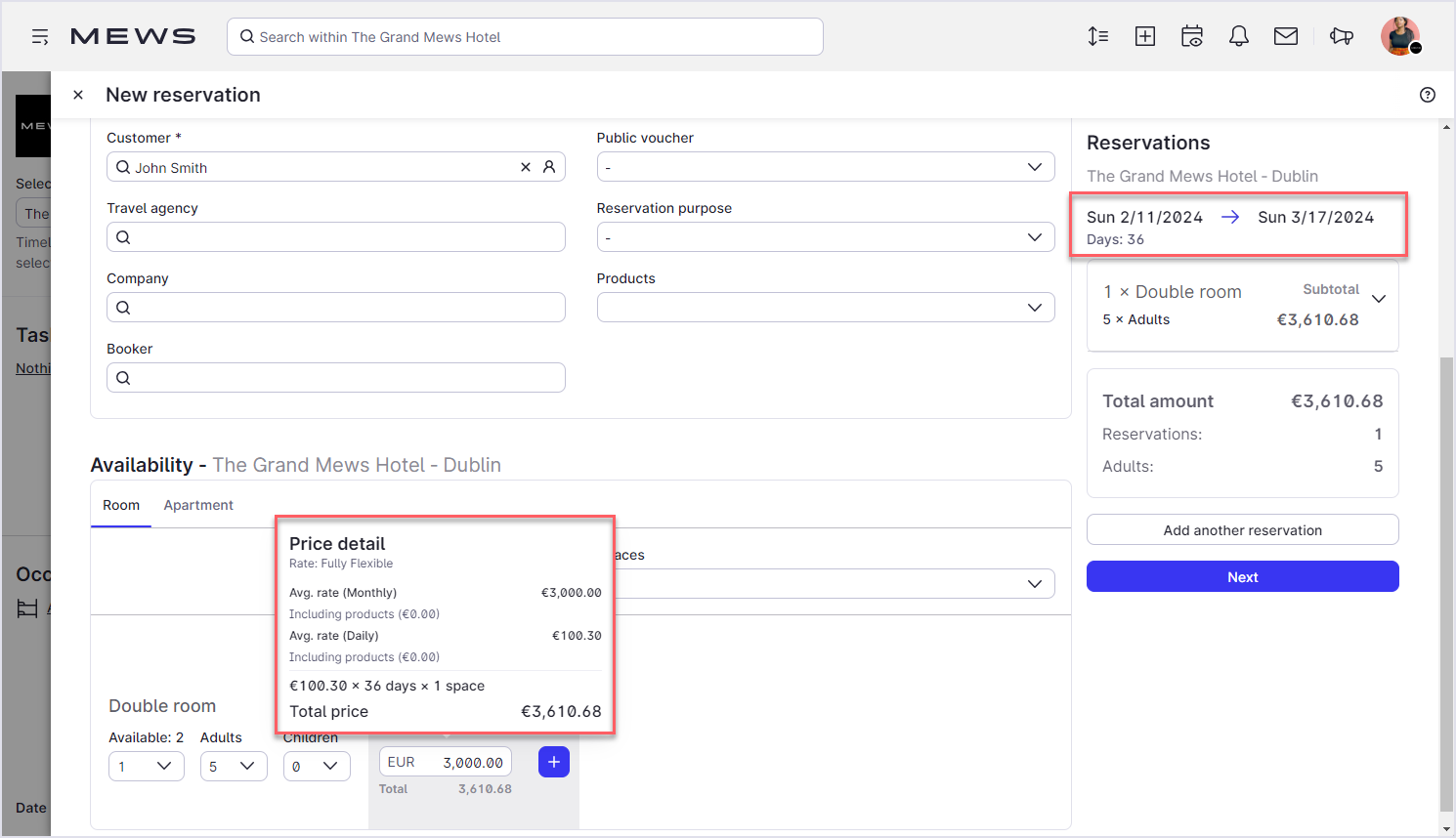Add Double room with blue plus button
Viewport: 1456px width, 838px height.
pyautogui.click(x=554, y=762)
